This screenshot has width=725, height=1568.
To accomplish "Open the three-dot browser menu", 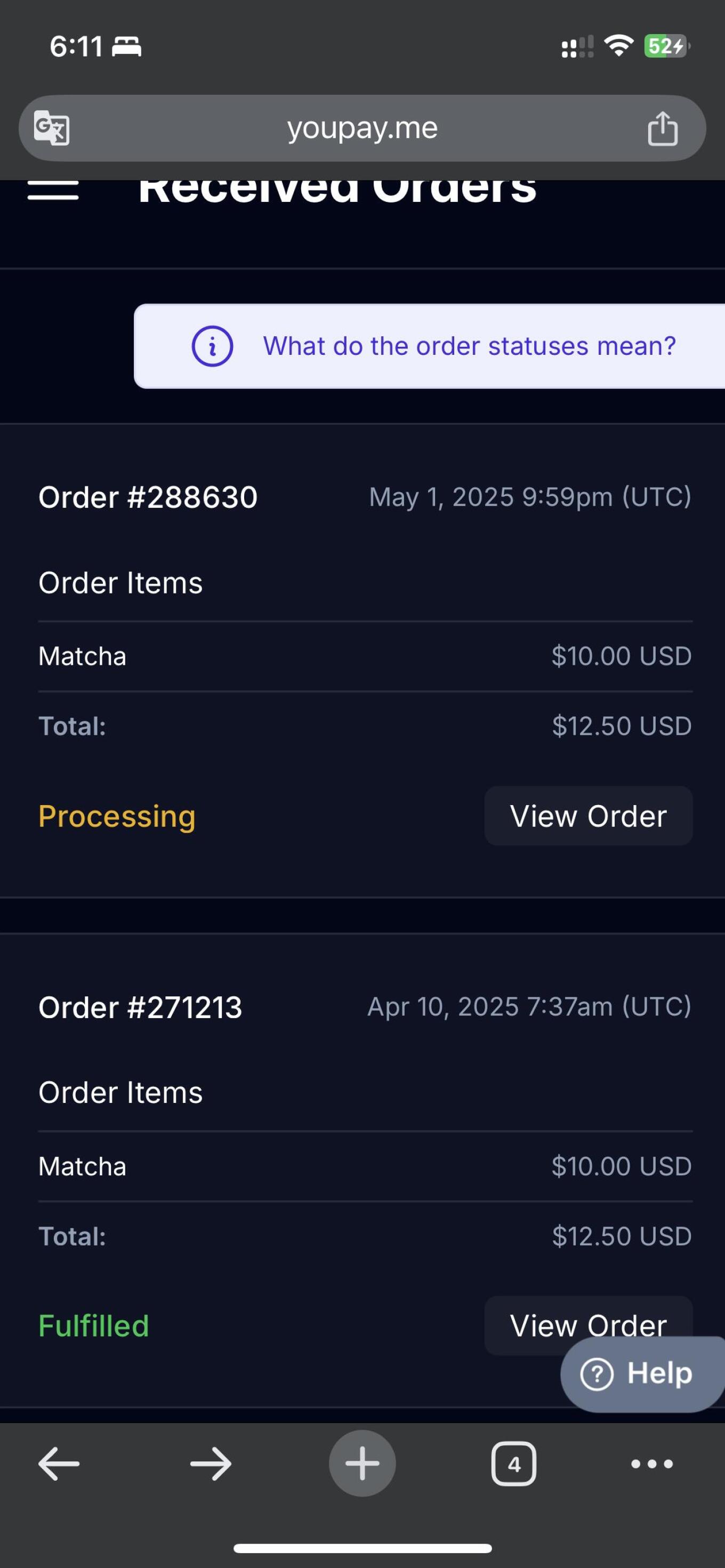I will 652,1463.
